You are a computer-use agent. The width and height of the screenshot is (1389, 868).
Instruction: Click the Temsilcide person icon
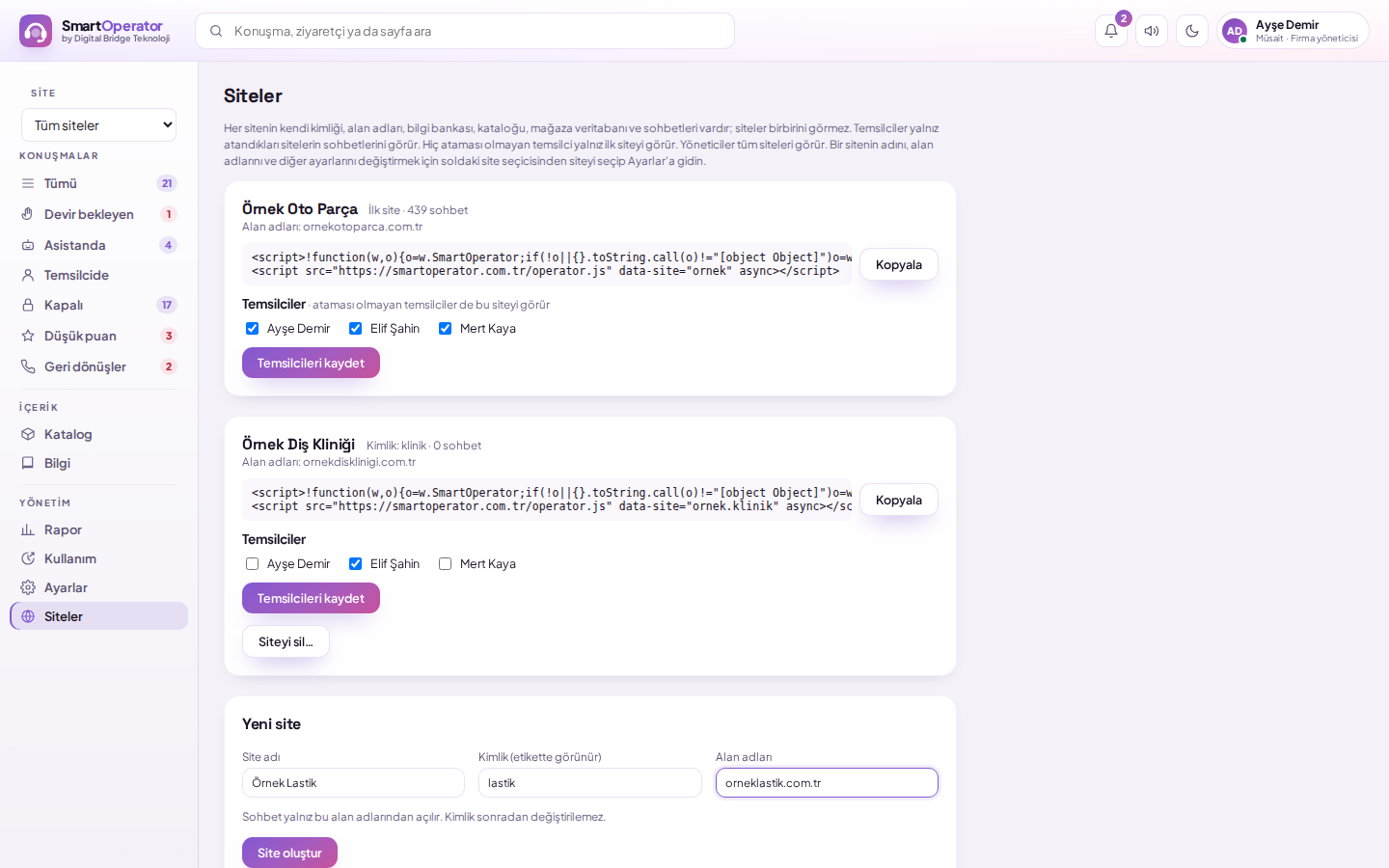(28, 275)
